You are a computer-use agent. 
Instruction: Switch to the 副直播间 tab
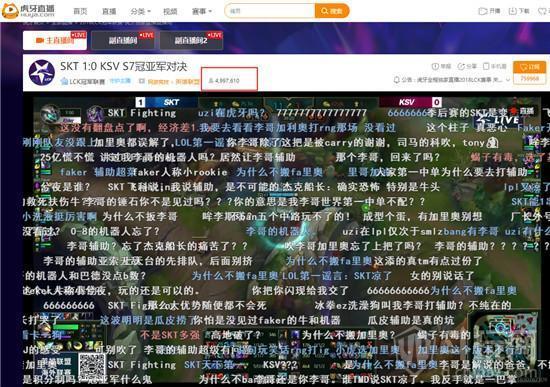[122, 40]
